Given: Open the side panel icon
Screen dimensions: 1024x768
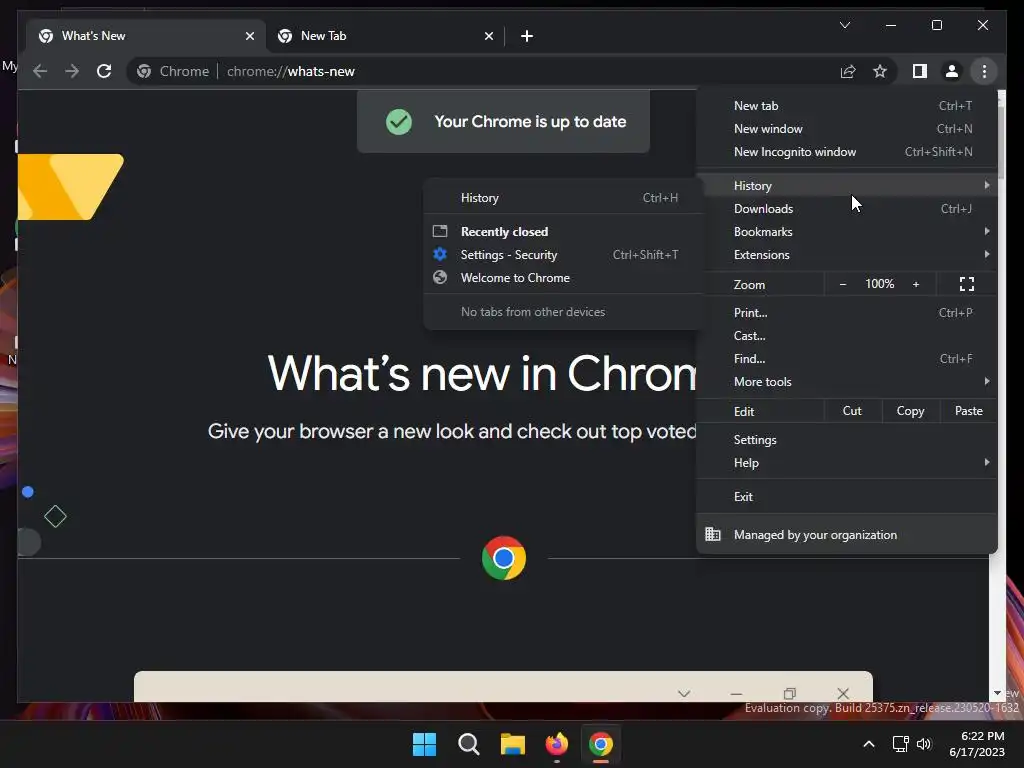Looking at the screenshot, I should [920, 71].
